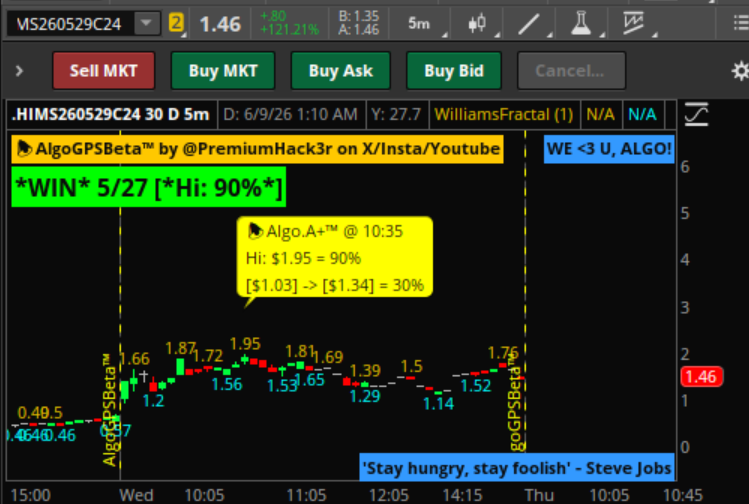Select the line drawing tool
Screen dimensions: 749x504
(529, 23)
